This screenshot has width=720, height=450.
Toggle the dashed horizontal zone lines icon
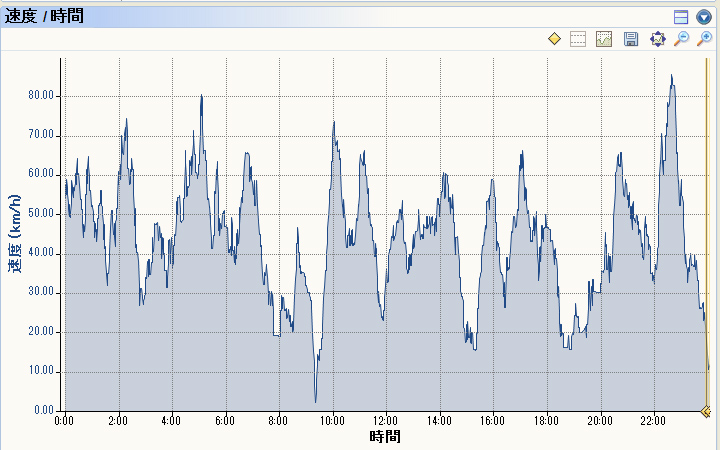tap(578, 39)
